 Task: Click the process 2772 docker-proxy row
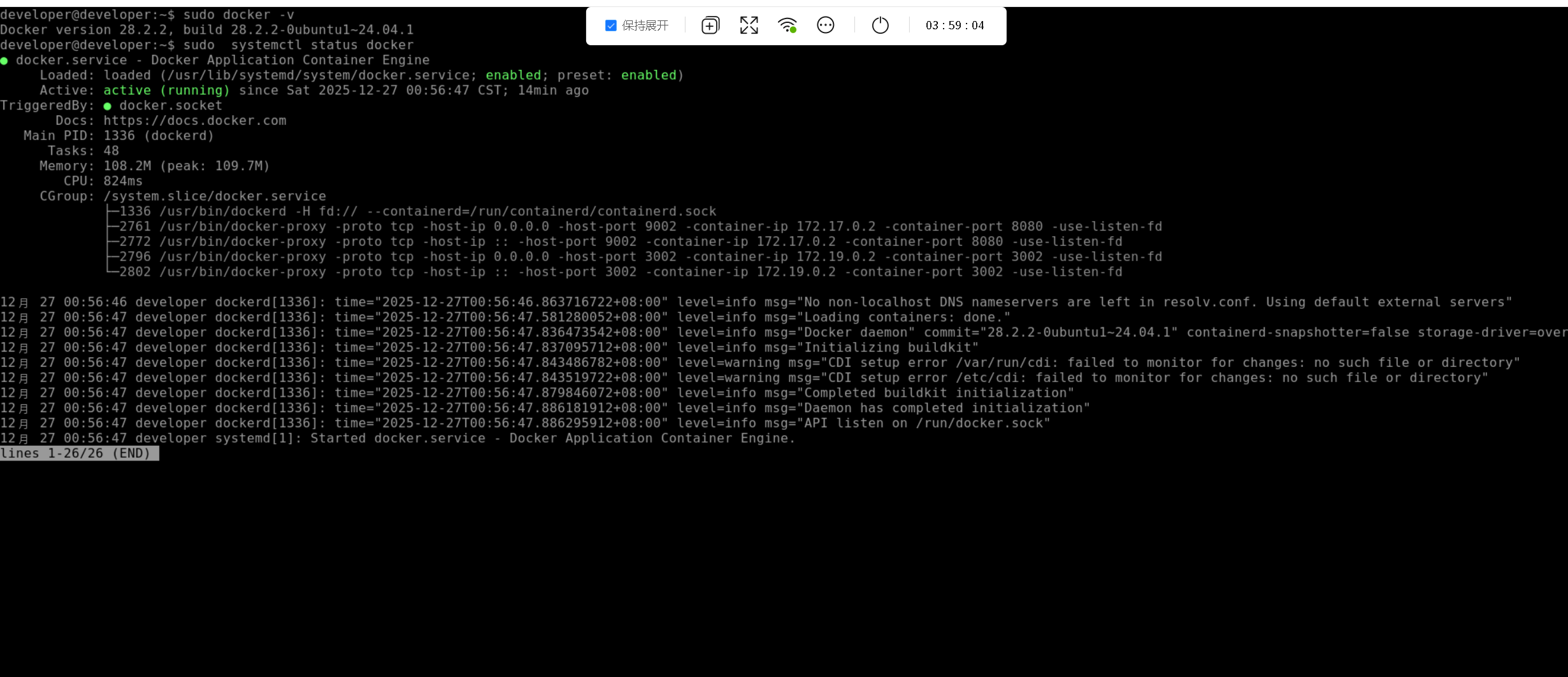[x=614, y=242]
